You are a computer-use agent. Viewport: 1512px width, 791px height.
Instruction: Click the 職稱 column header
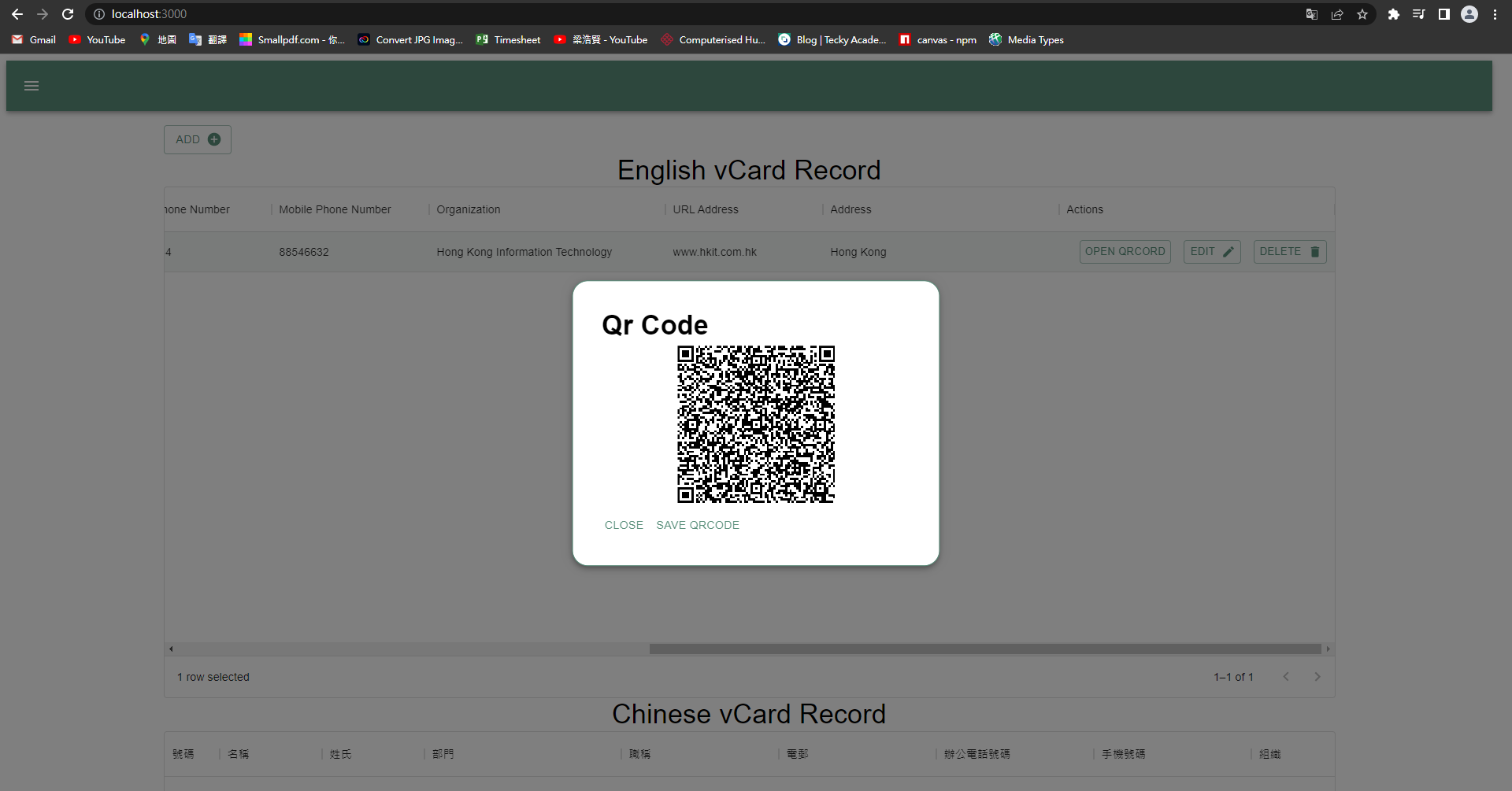click(639, 754)
